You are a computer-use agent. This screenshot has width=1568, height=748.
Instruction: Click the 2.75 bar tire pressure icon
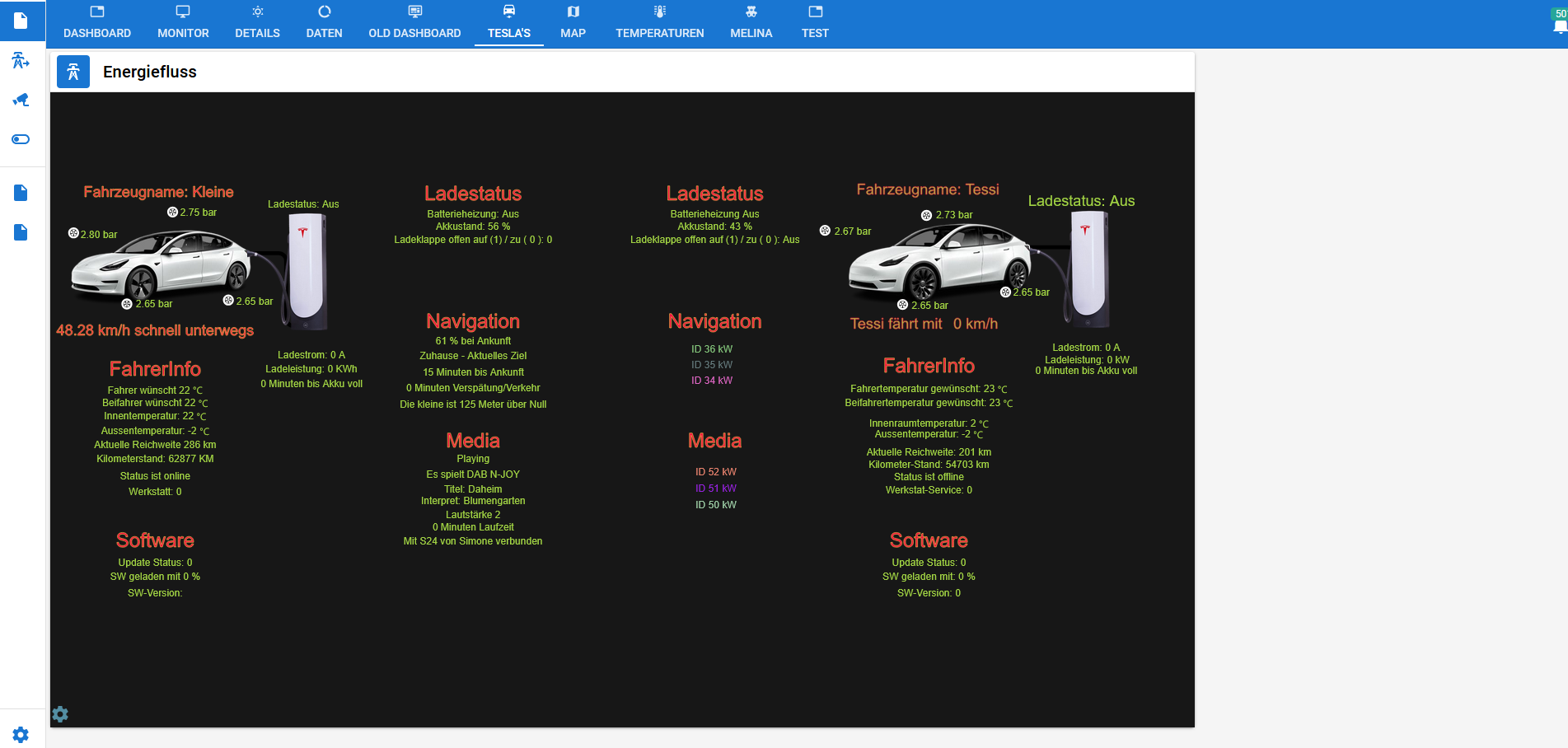pos(172,212)
